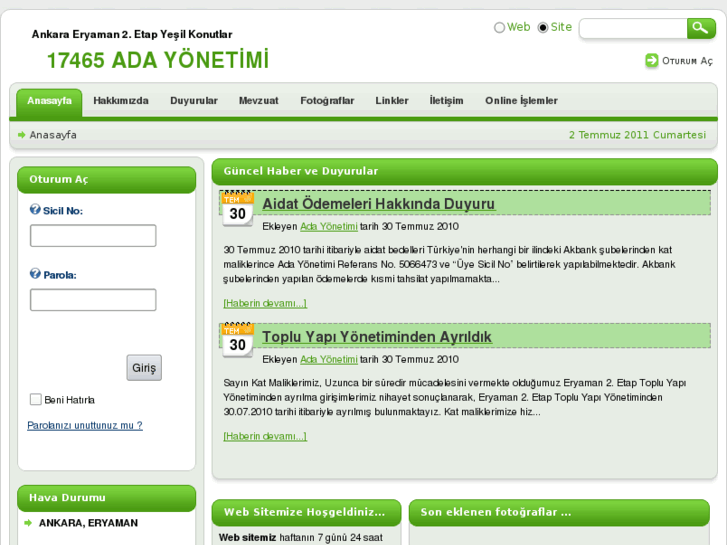Open the Duyurular menu item
Viewport: 727px width, 545px height.
point(194,101)
